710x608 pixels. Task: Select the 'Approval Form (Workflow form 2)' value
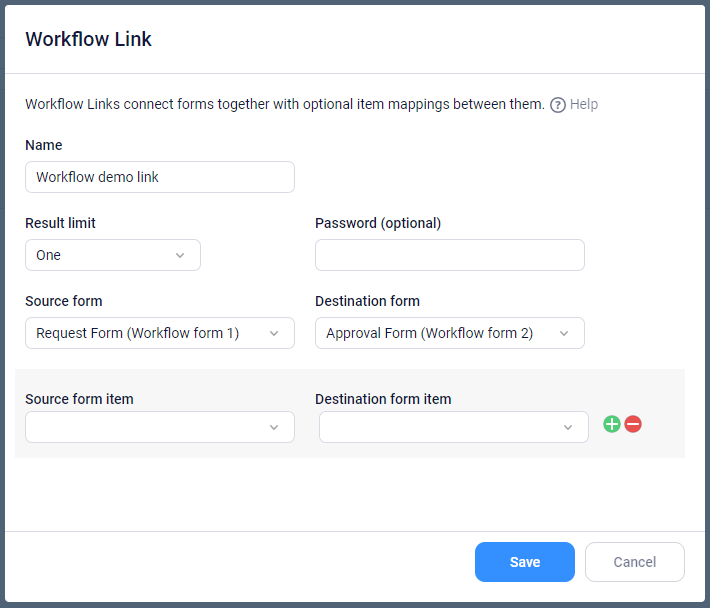[429, 333]
